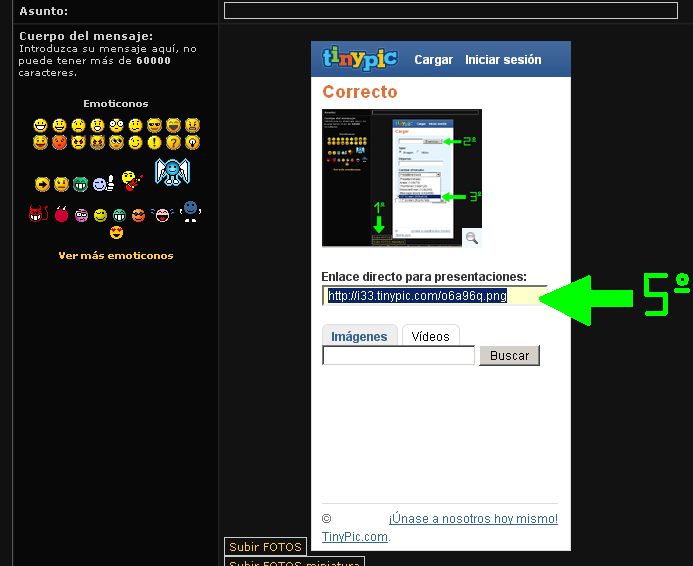Click the Subir FOTOS button
This screenshot has width=693, height=566.
[x=265, y=547]
